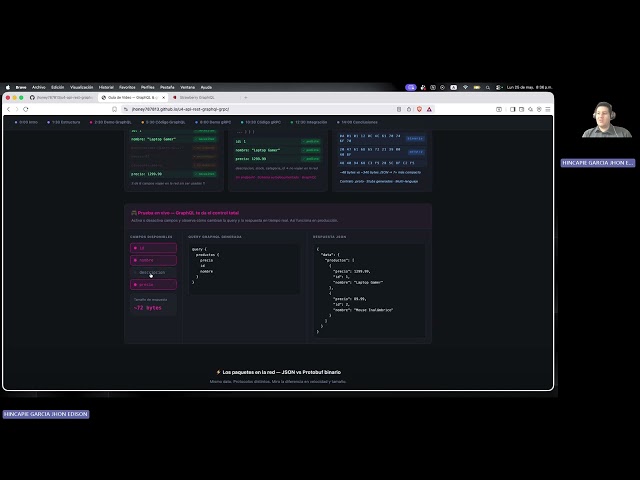Viewport: 640px width, 480px height.
Task: Open the Favoritos menu
Action: (127, 87)
